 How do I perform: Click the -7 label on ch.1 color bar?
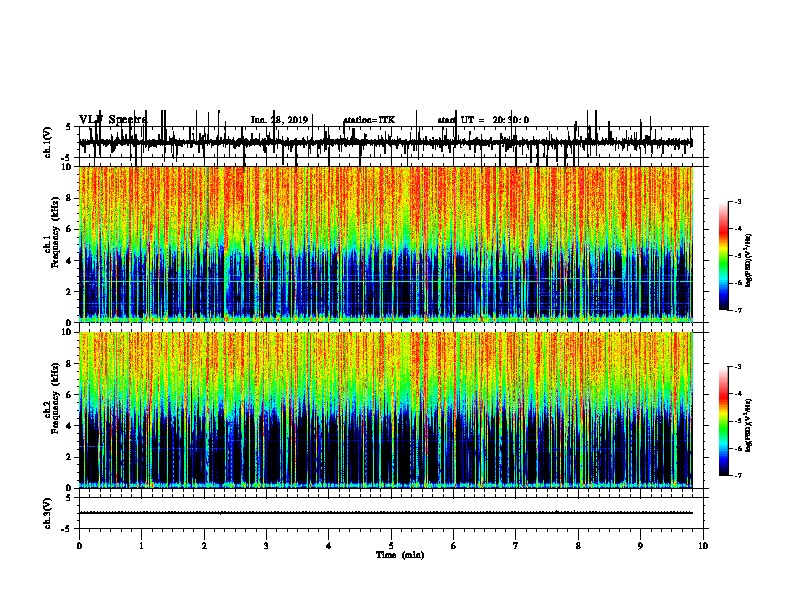point(737,310)
